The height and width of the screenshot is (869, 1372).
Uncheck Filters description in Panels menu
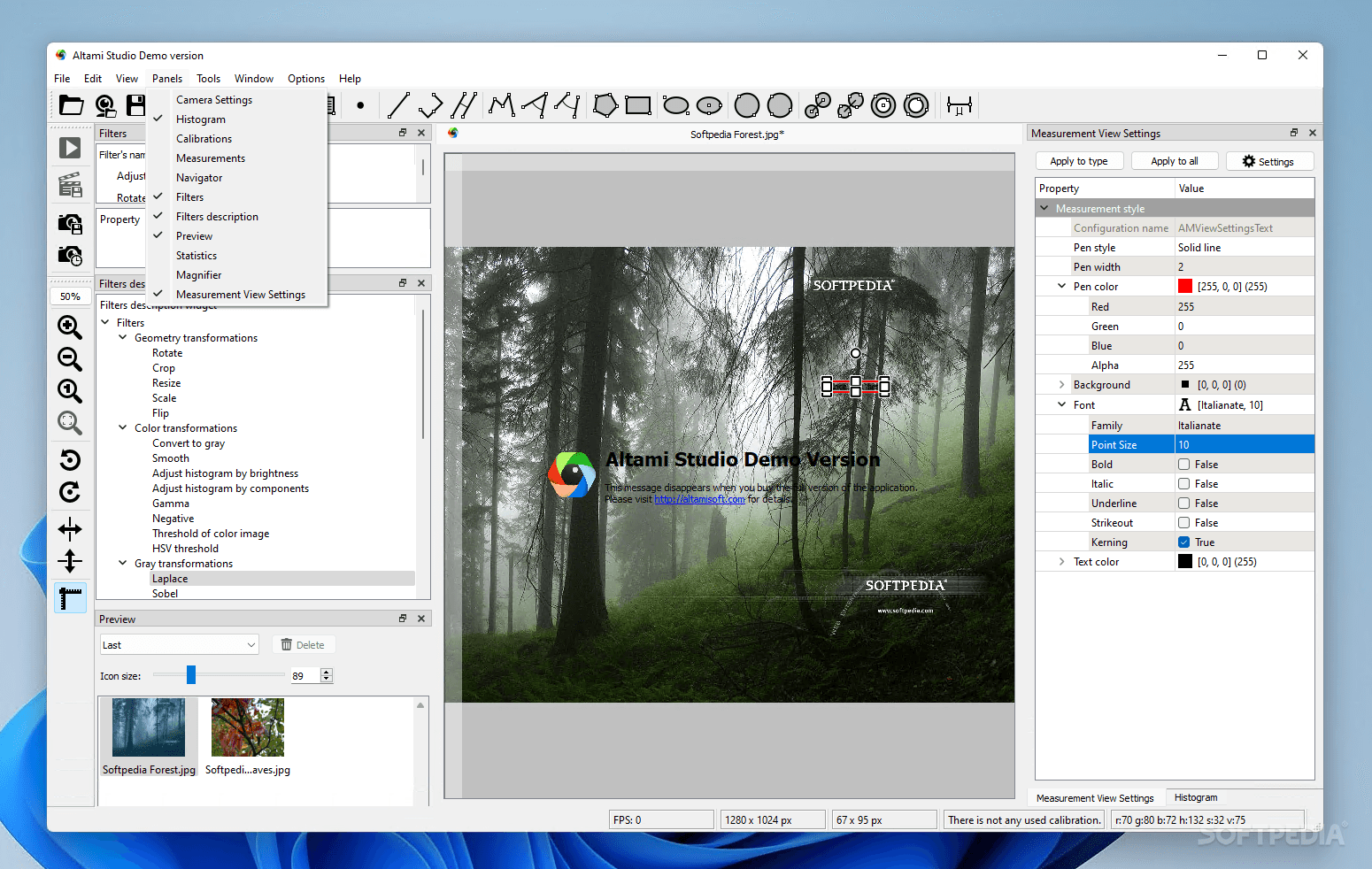coord(237,217)
